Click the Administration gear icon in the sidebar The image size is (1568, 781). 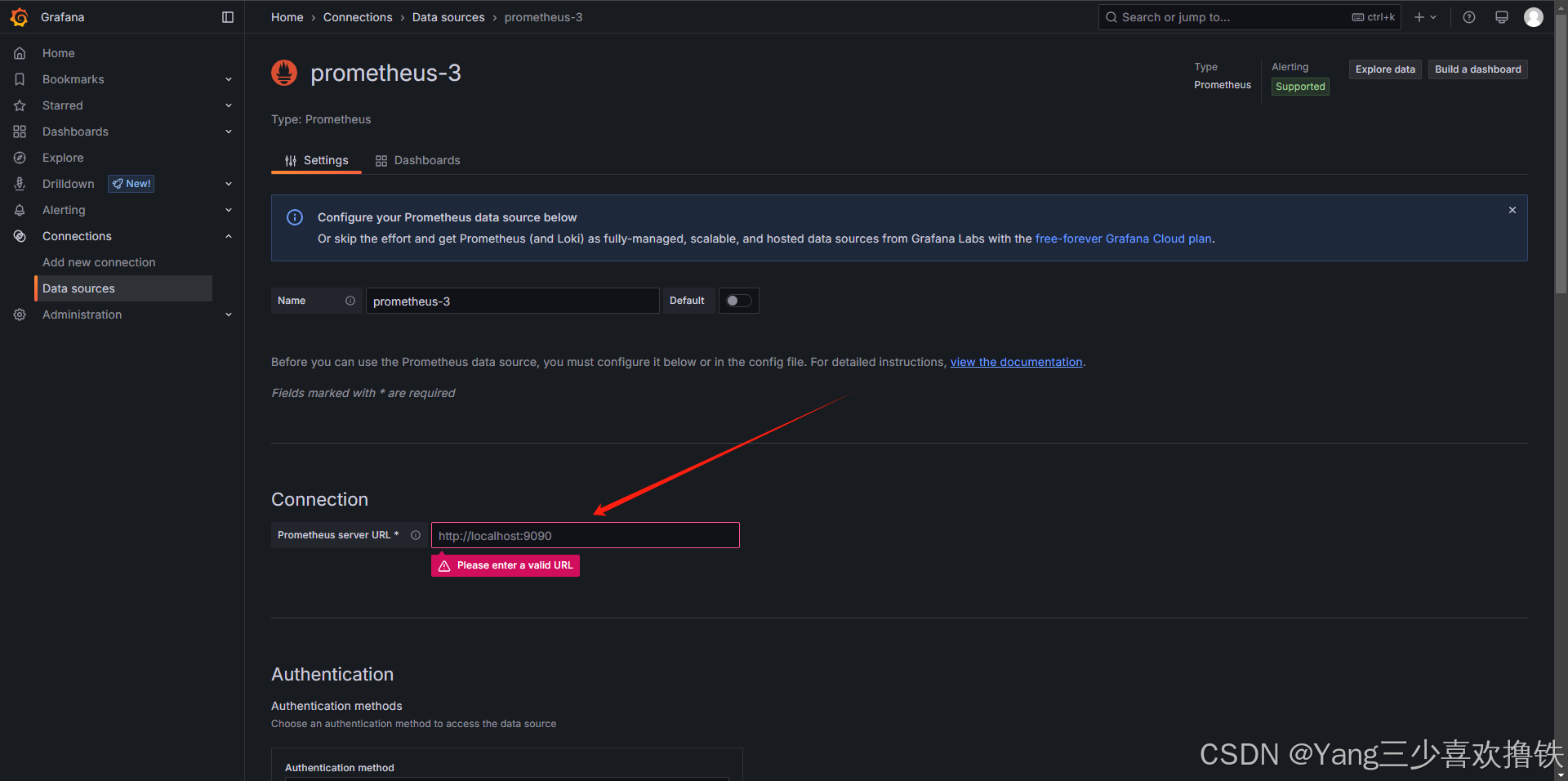pos(20,315)
